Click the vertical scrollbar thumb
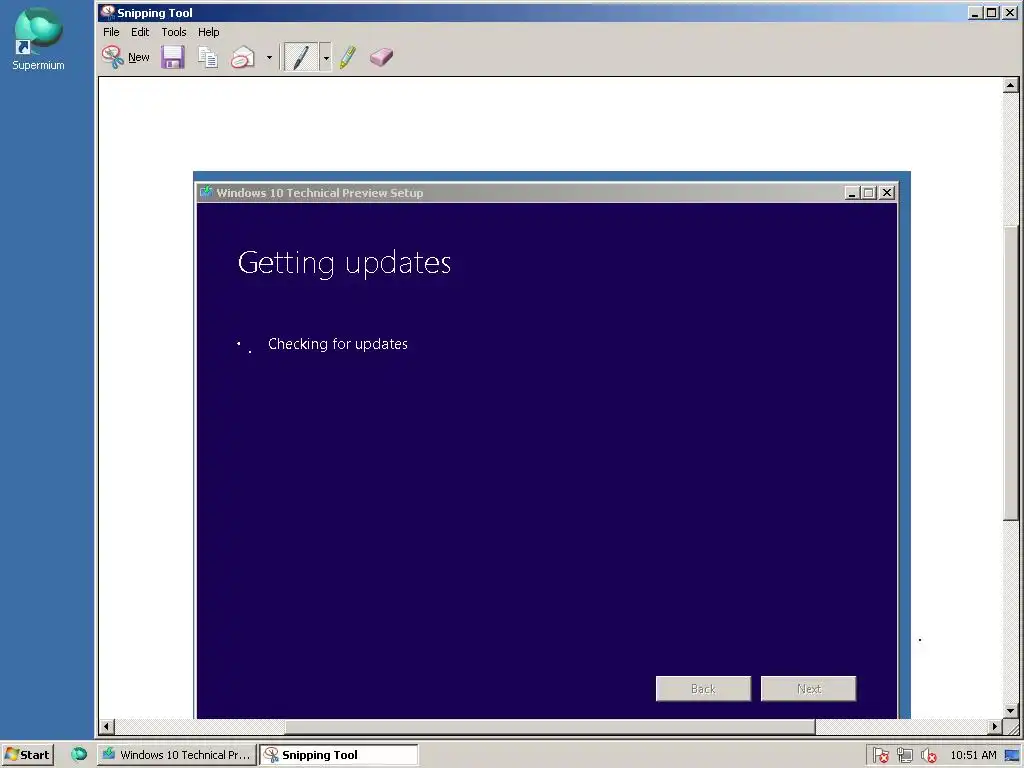 (x=1010, y=373)
